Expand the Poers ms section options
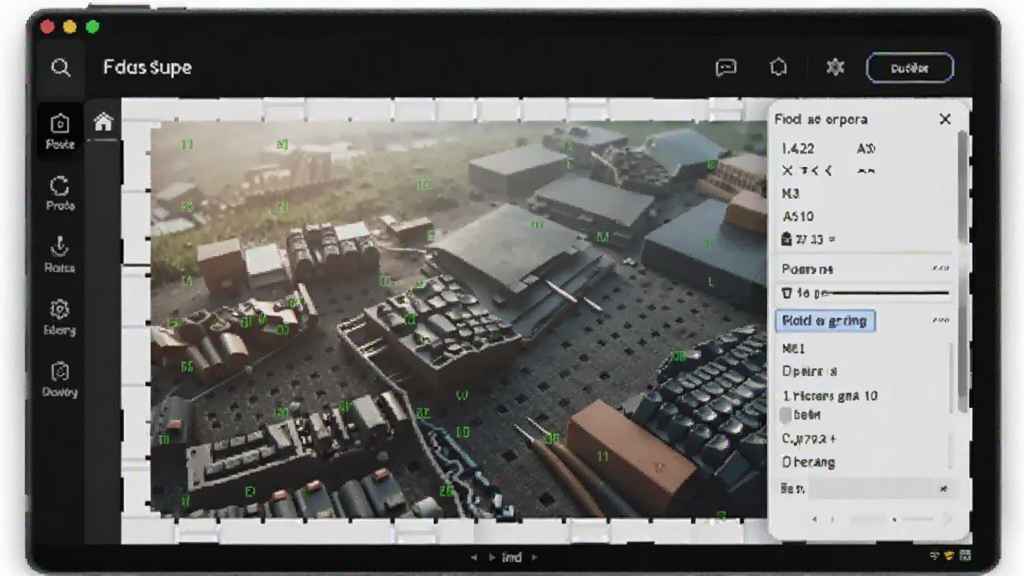The height and width of the screenshot is (576, 1024). click(940, 268)
